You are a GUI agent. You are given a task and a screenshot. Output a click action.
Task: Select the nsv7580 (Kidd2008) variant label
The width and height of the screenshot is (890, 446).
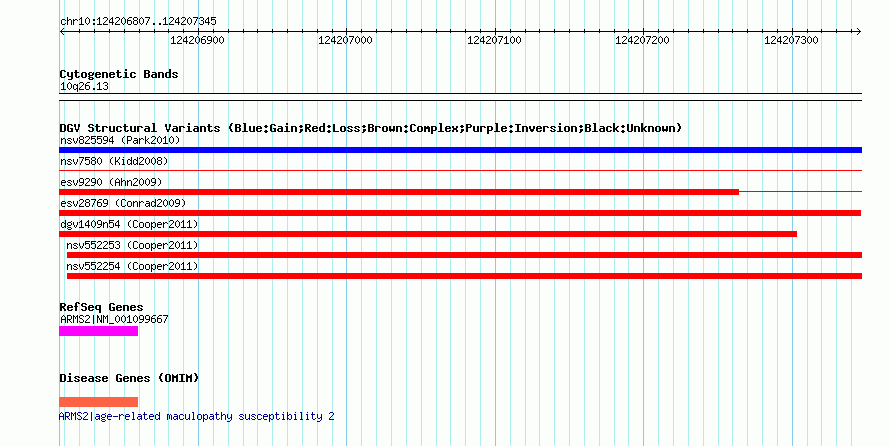coord(114,161)
